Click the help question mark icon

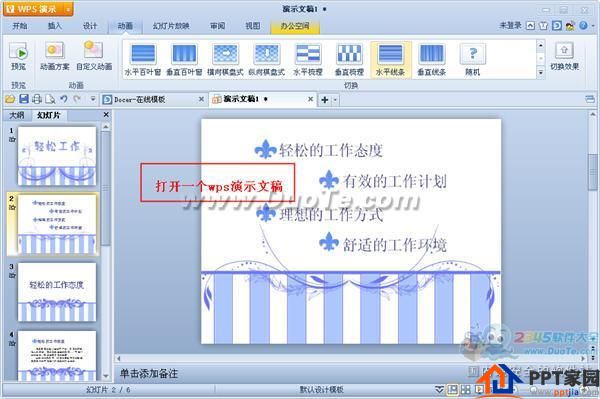point(583,26)
